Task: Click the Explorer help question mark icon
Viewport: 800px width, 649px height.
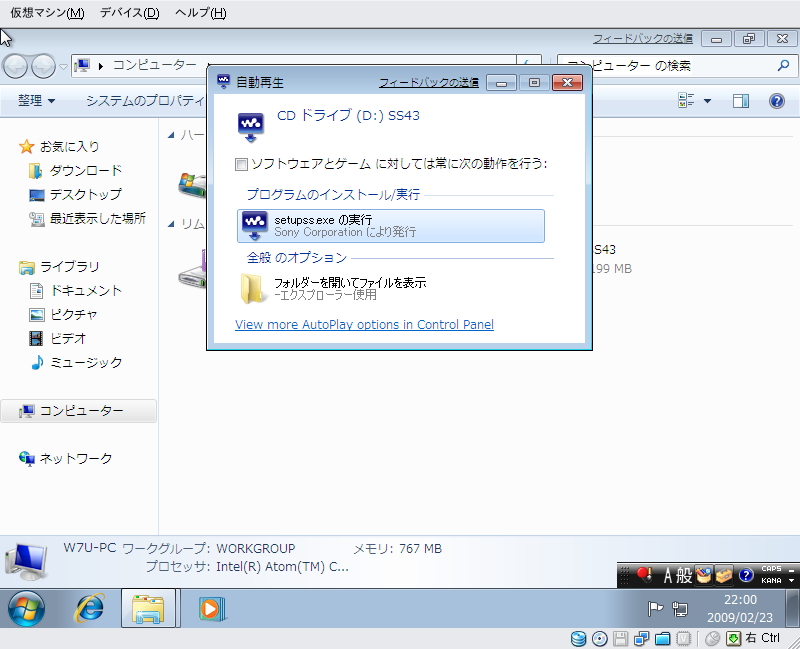Action: [x=777, y=101]
